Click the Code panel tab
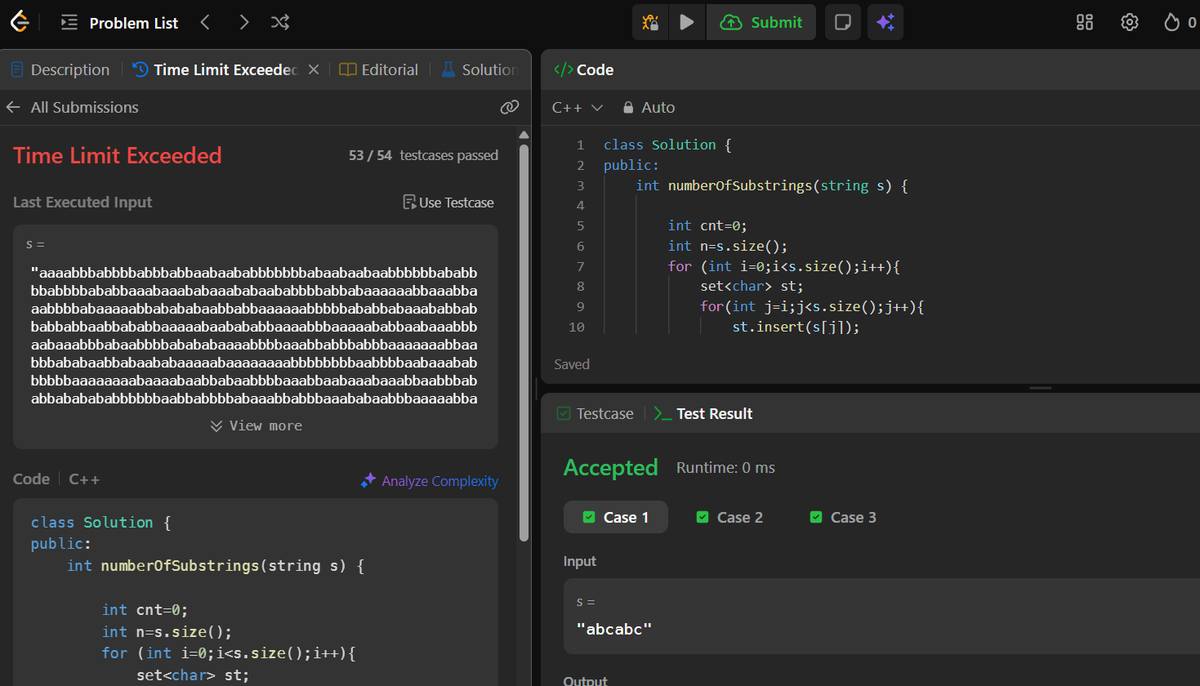The width and height of the screenshot is (1200, 686). (584, 70)
